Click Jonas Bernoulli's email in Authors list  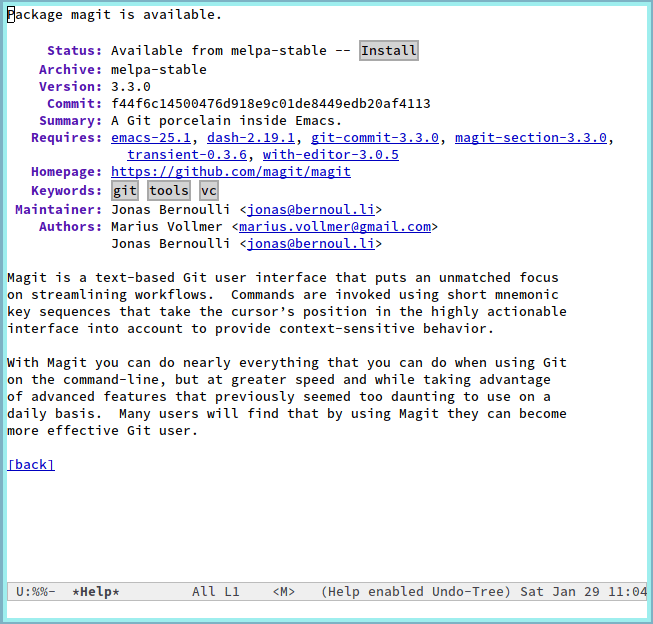coord(311,244)
